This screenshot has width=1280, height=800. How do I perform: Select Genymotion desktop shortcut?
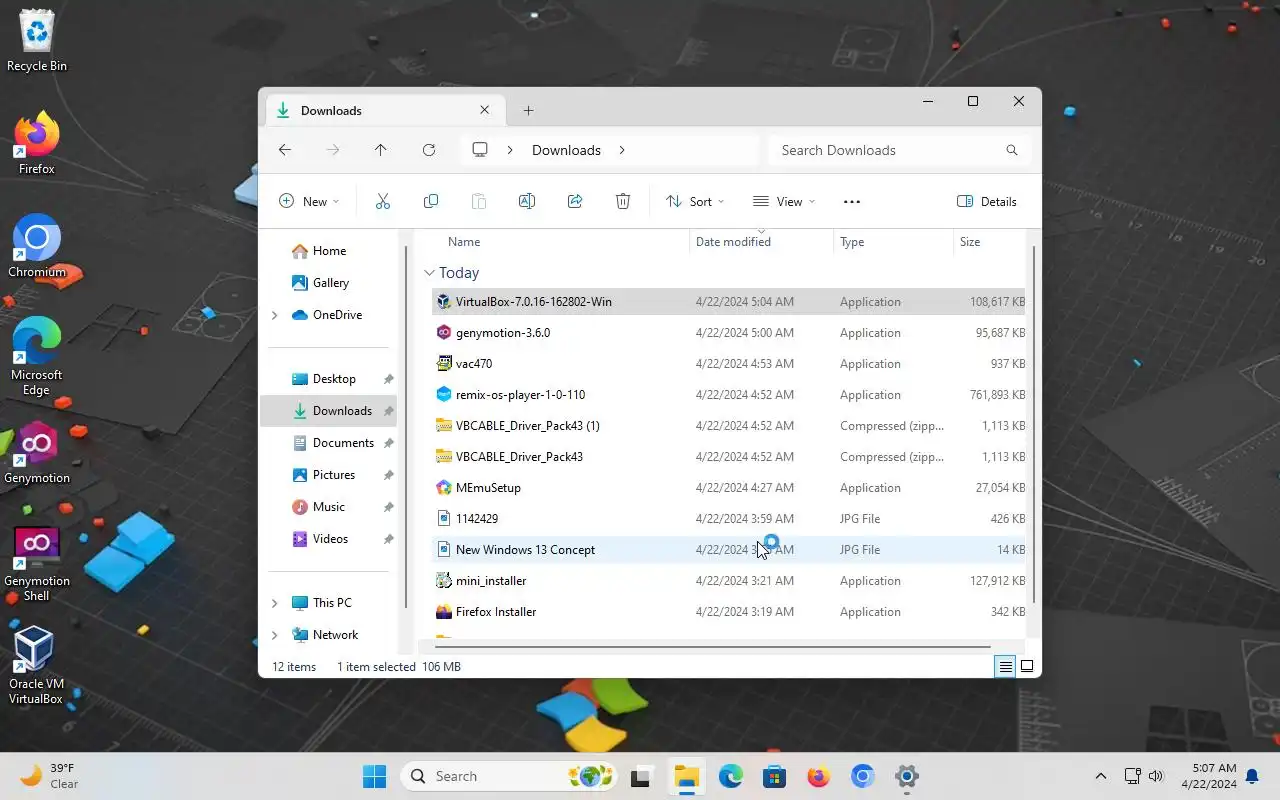(x=37, y=453)
